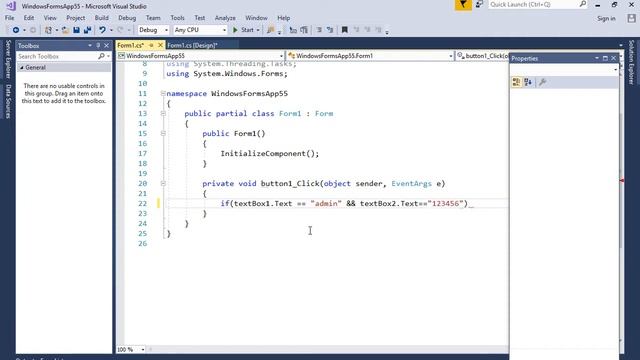This screenshot has height=360, width=640.
Task: Open the View menu
Action: 50,18
